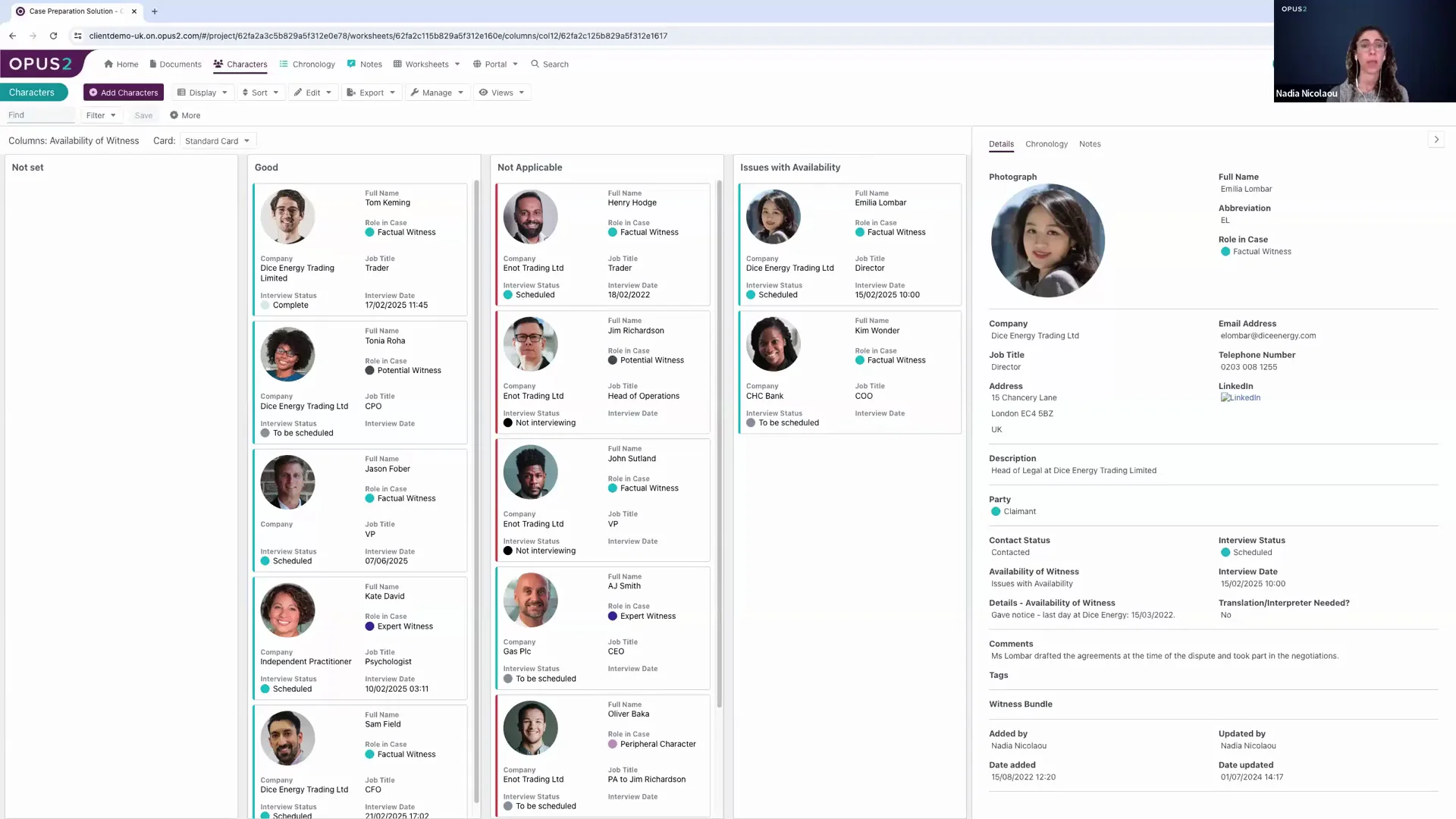Click Oliver Baka's Peripheral Character color dot
Screen dimensions: 1456x819
(612, 745)
